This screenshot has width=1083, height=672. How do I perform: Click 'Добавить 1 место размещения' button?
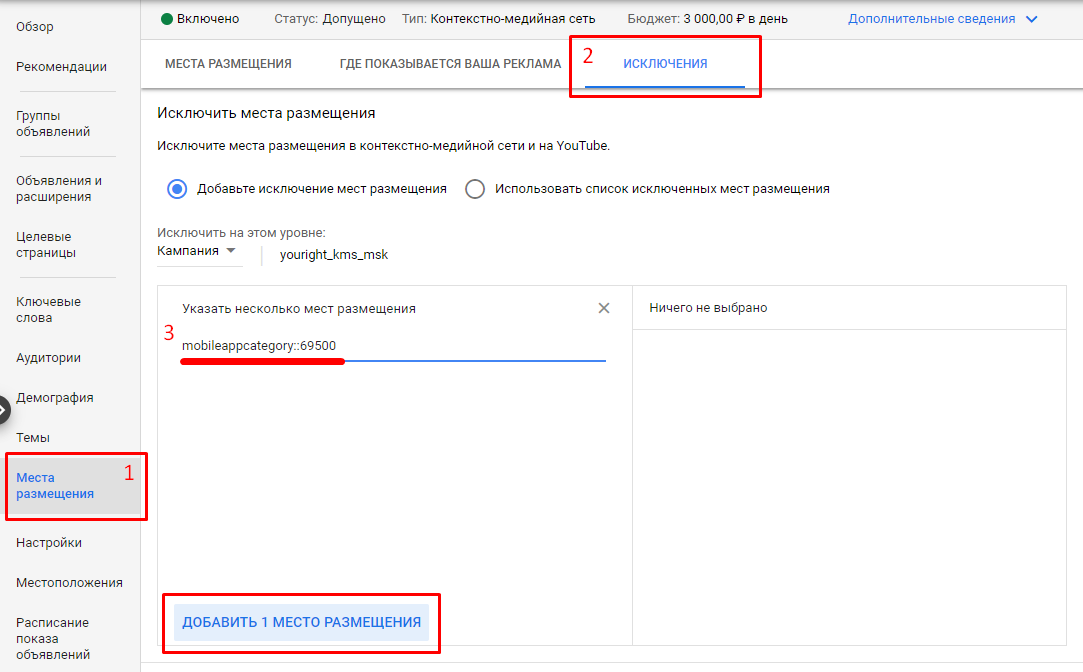[x=301, y=622]
